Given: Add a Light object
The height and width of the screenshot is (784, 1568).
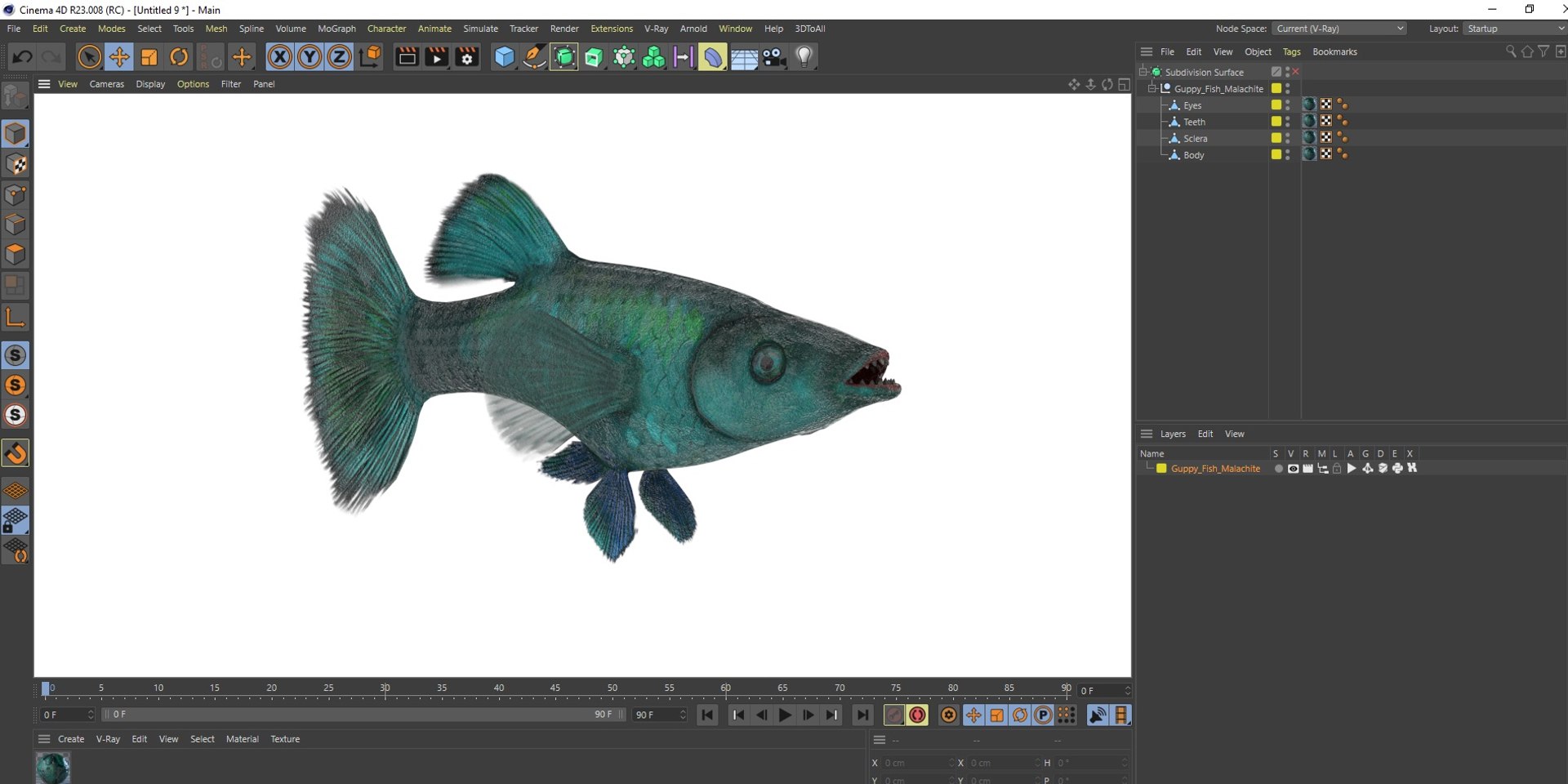Looking at the screenshot, I should (x=804, y=57).
